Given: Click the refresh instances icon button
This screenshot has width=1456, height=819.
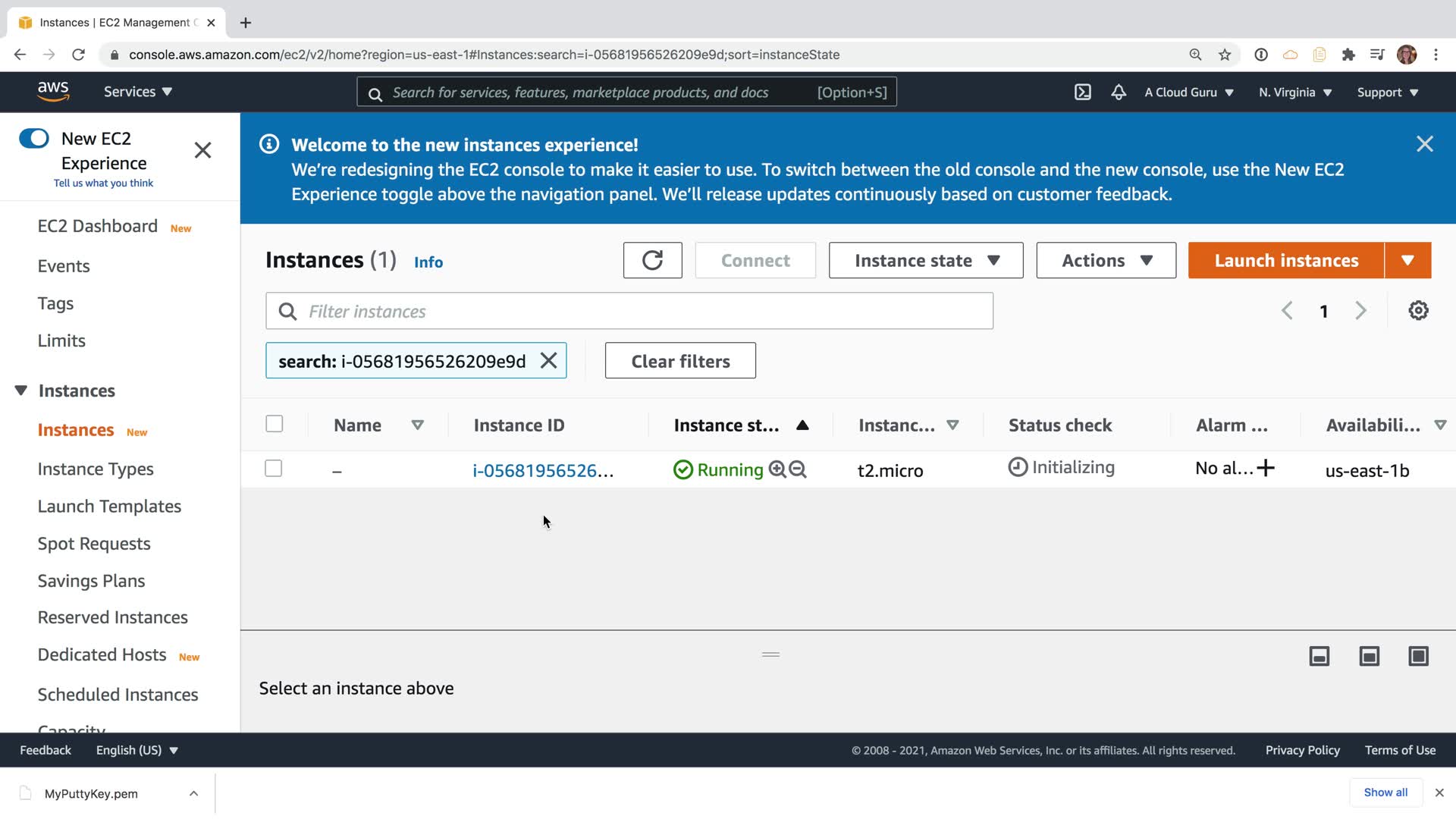Looking at the screenshot, I should click(652, 260).
